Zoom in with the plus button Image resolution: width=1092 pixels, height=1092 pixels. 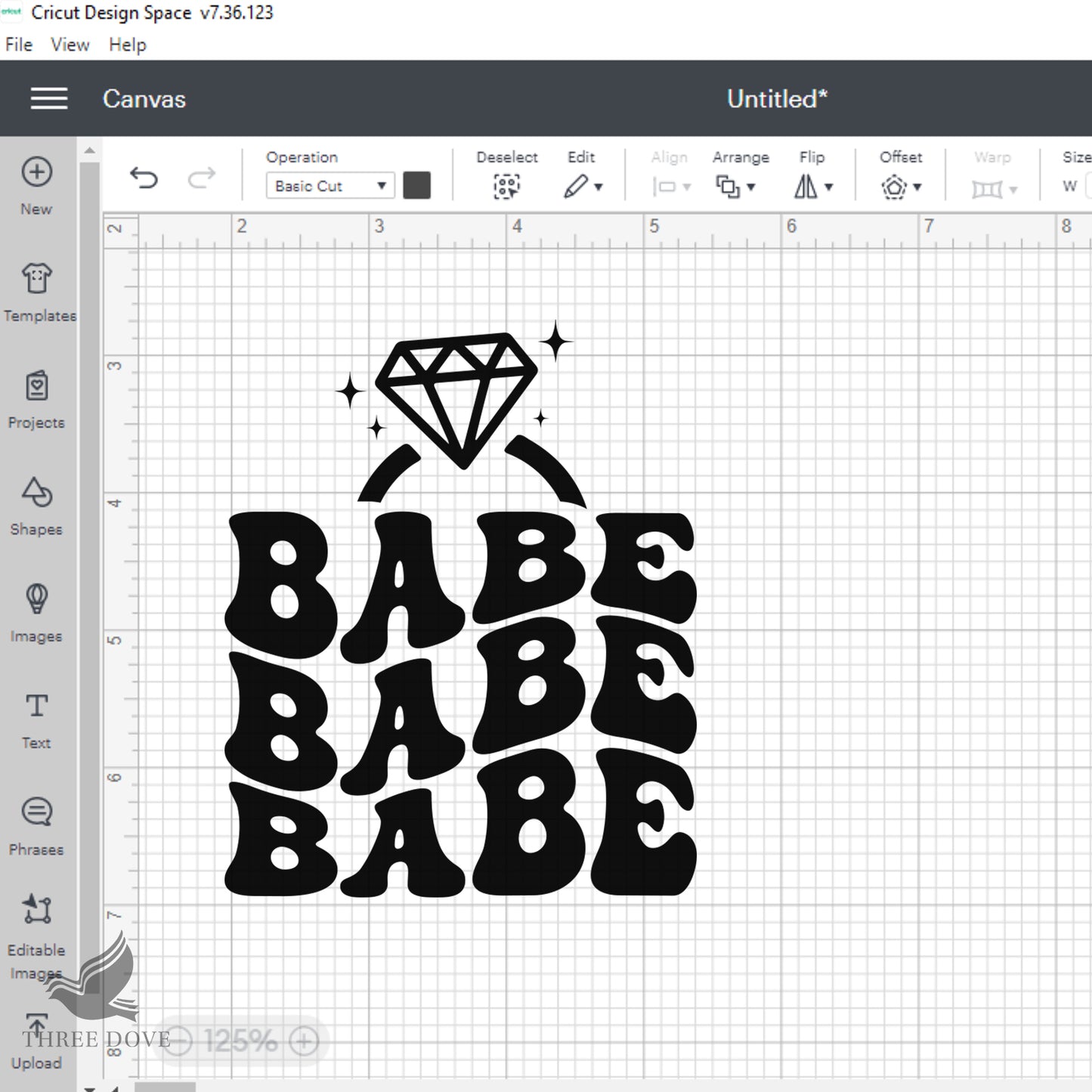click(305, 1041)
